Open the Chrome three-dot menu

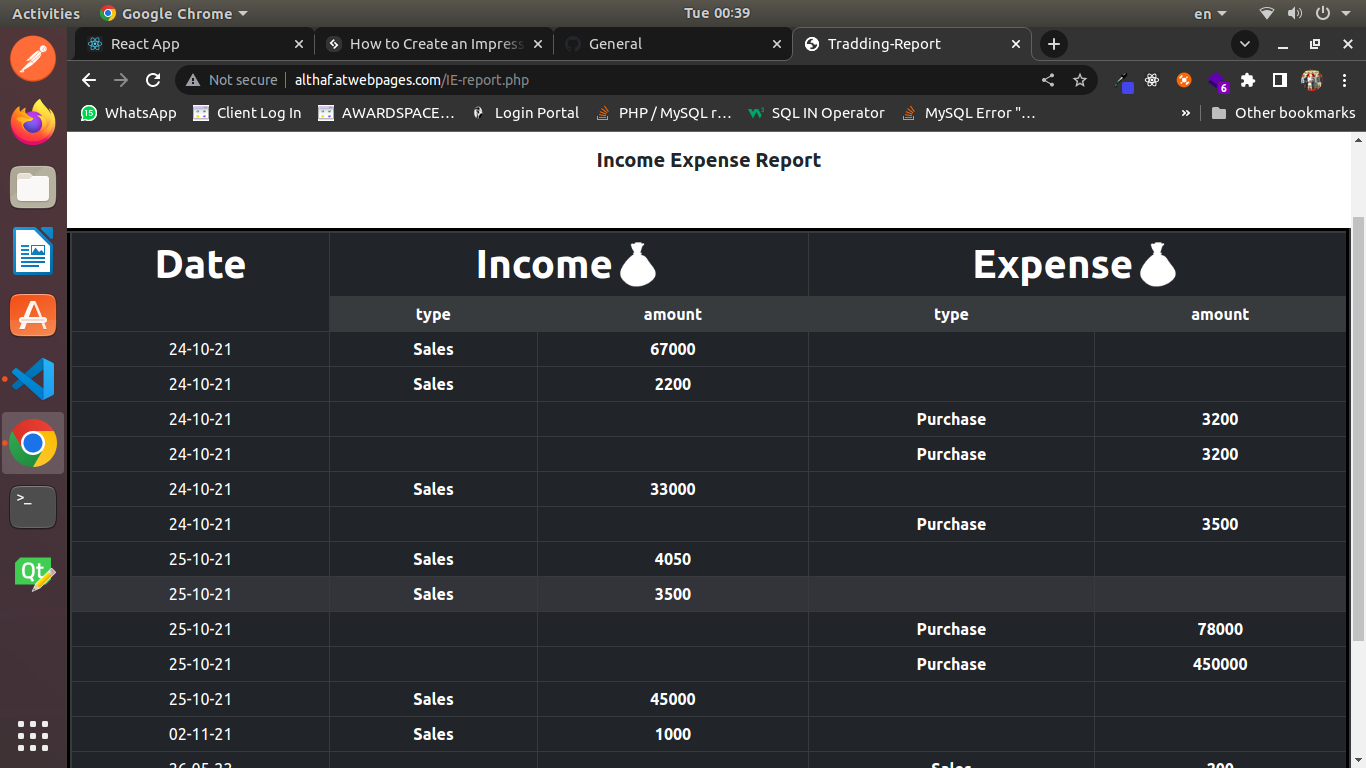[x=1344, y=80]
